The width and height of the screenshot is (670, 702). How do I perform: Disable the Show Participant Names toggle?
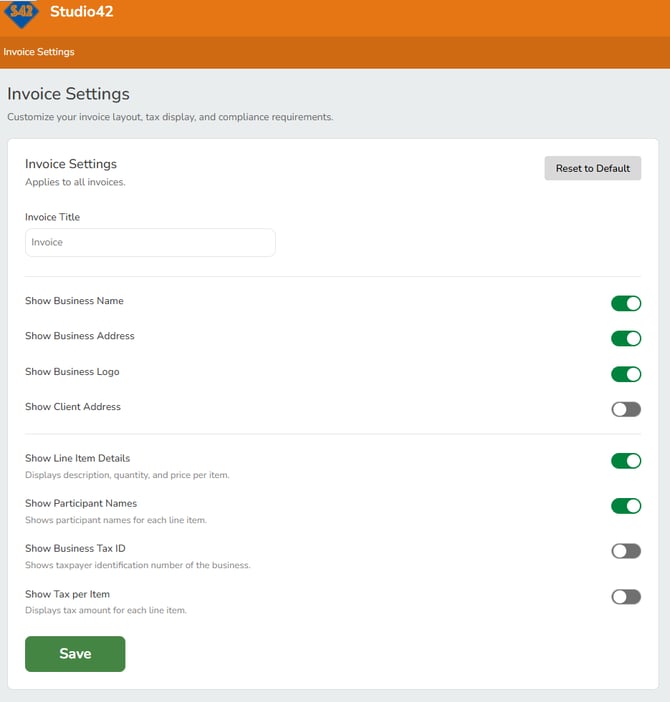tap(625, 506)
